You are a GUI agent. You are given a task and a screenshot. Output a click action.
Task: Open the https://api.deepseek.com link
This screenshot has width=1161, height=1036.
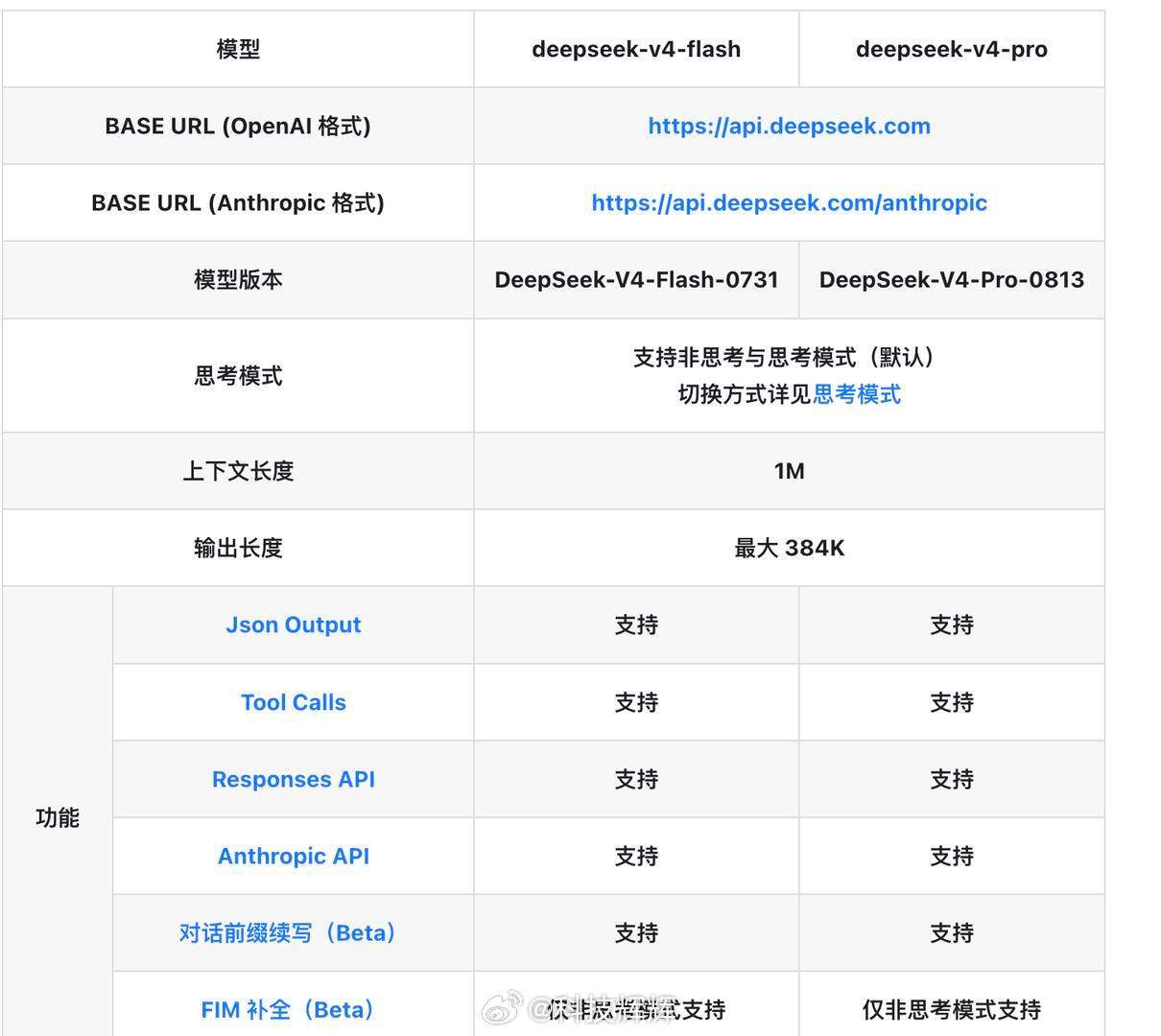(x=789, y=126)
